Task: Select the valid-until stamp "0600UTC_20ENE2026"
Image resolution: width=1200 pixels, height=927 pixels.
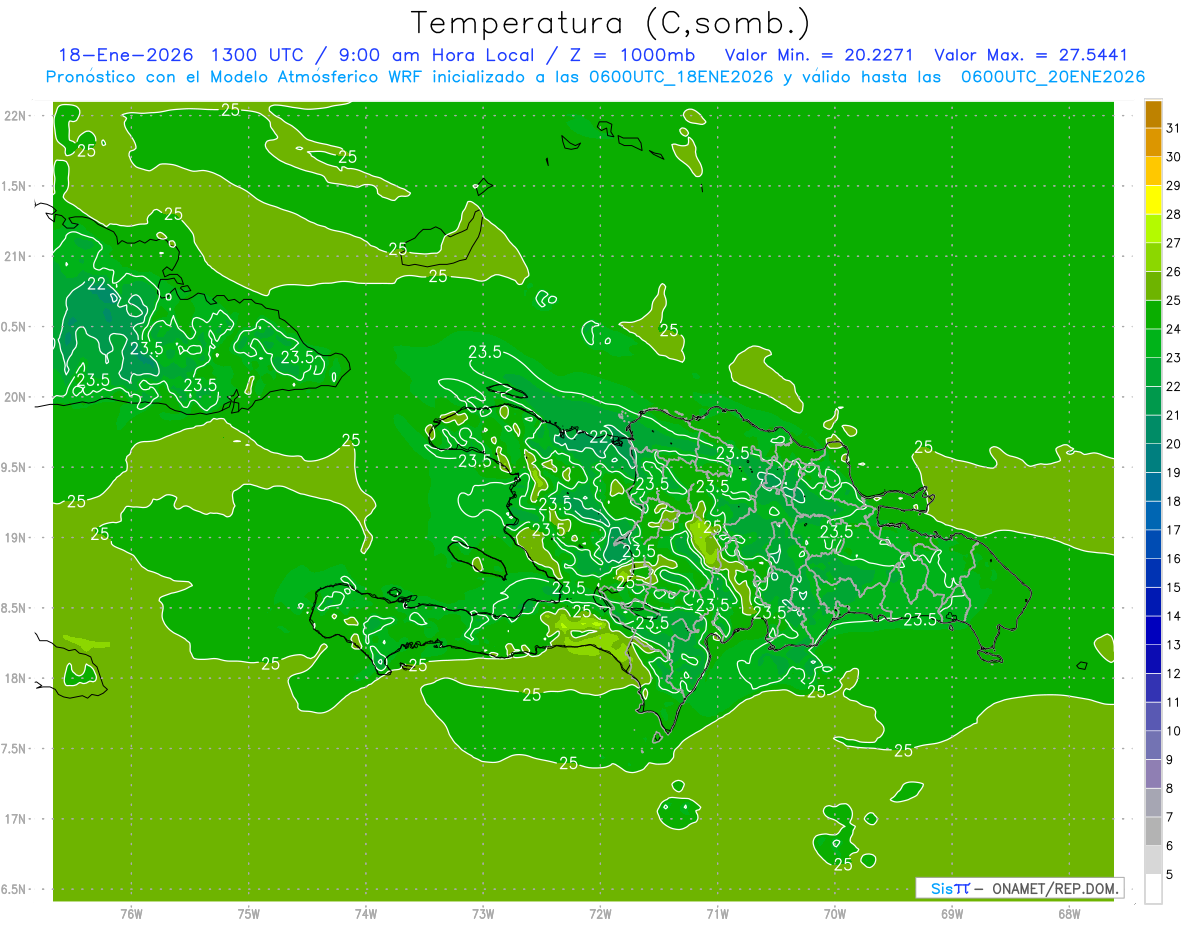Action: [1053, 77]
